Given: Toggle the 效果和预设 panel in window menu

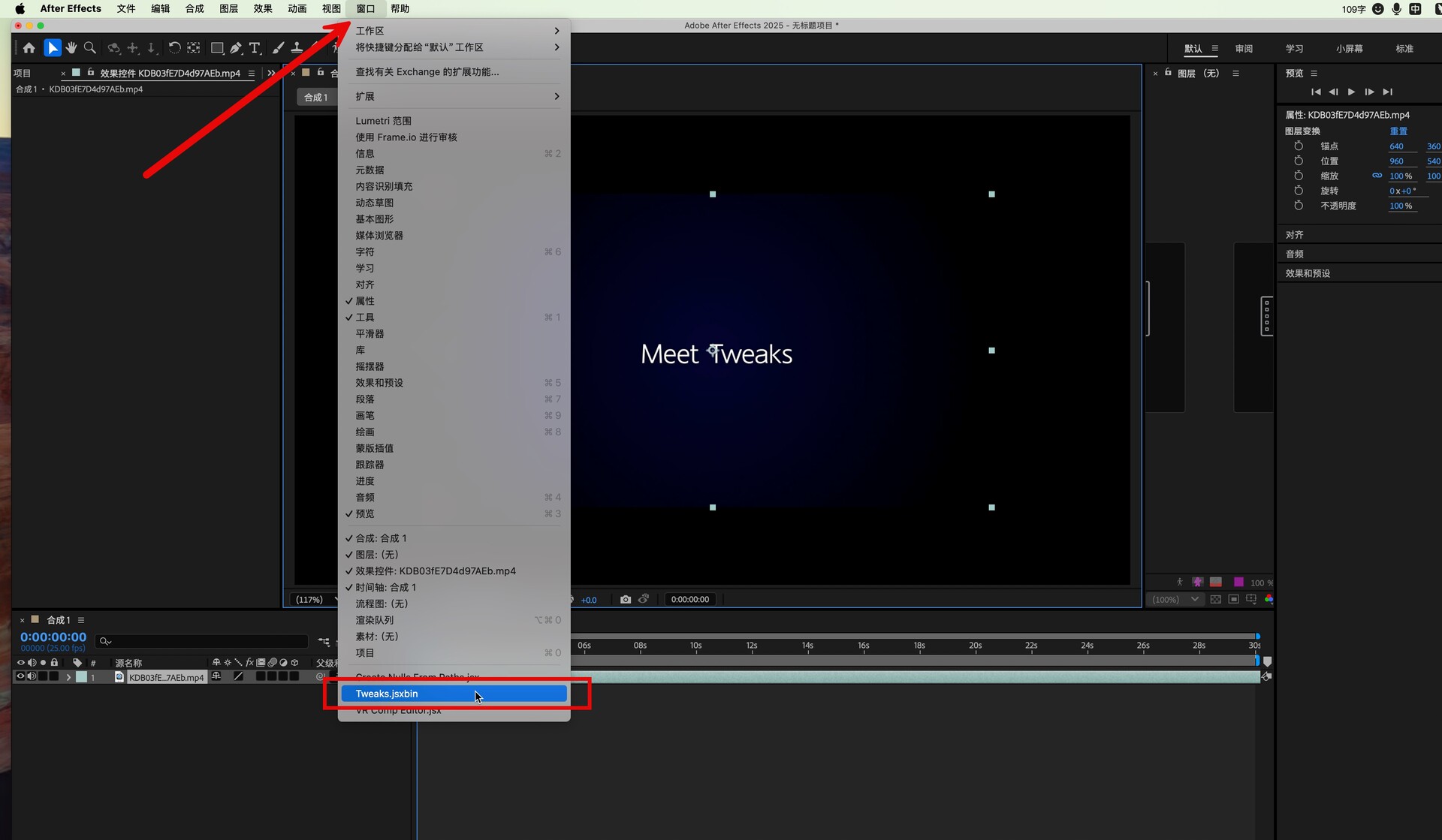Looking at the screenshot, I should [x=379, y=383].
